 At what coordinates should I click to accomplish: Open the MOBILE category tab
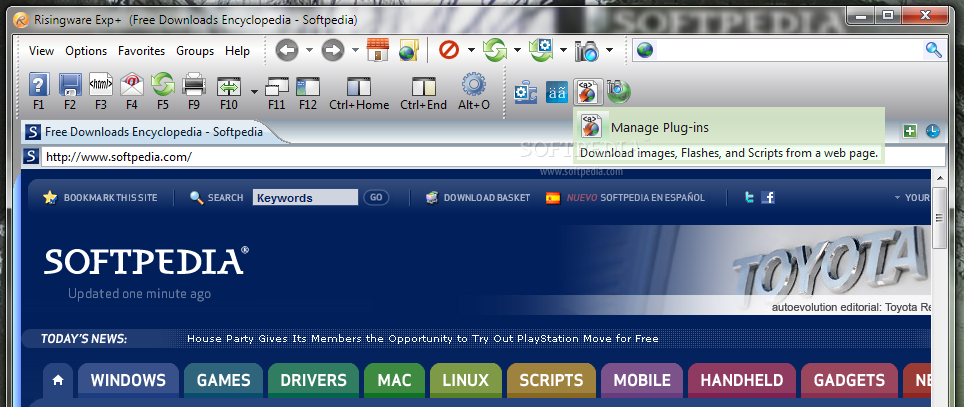(x=642, y=381)
